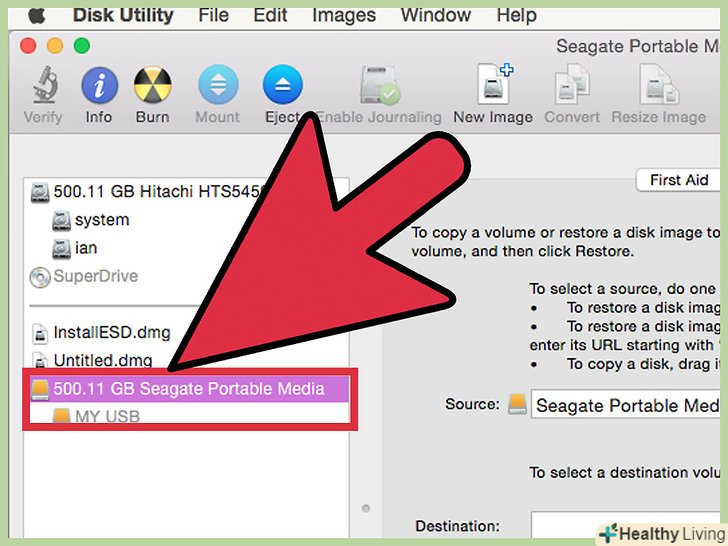Select the SuperDrive entry
Screen dimensions: 728x546
186,277
